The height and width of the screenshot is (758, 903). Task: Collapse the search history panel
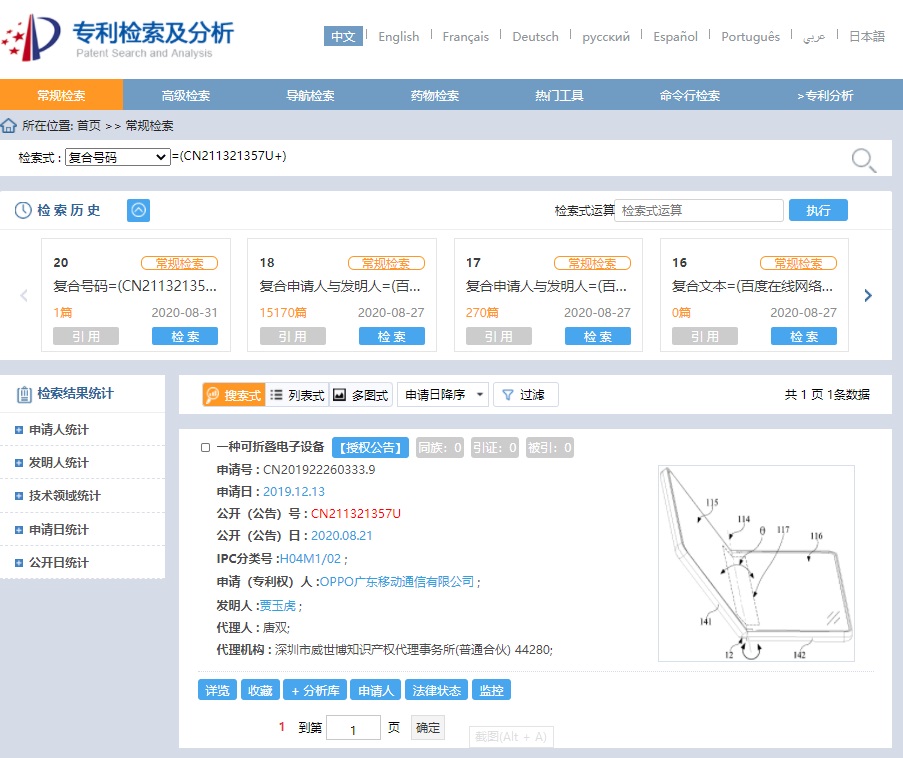138,210
